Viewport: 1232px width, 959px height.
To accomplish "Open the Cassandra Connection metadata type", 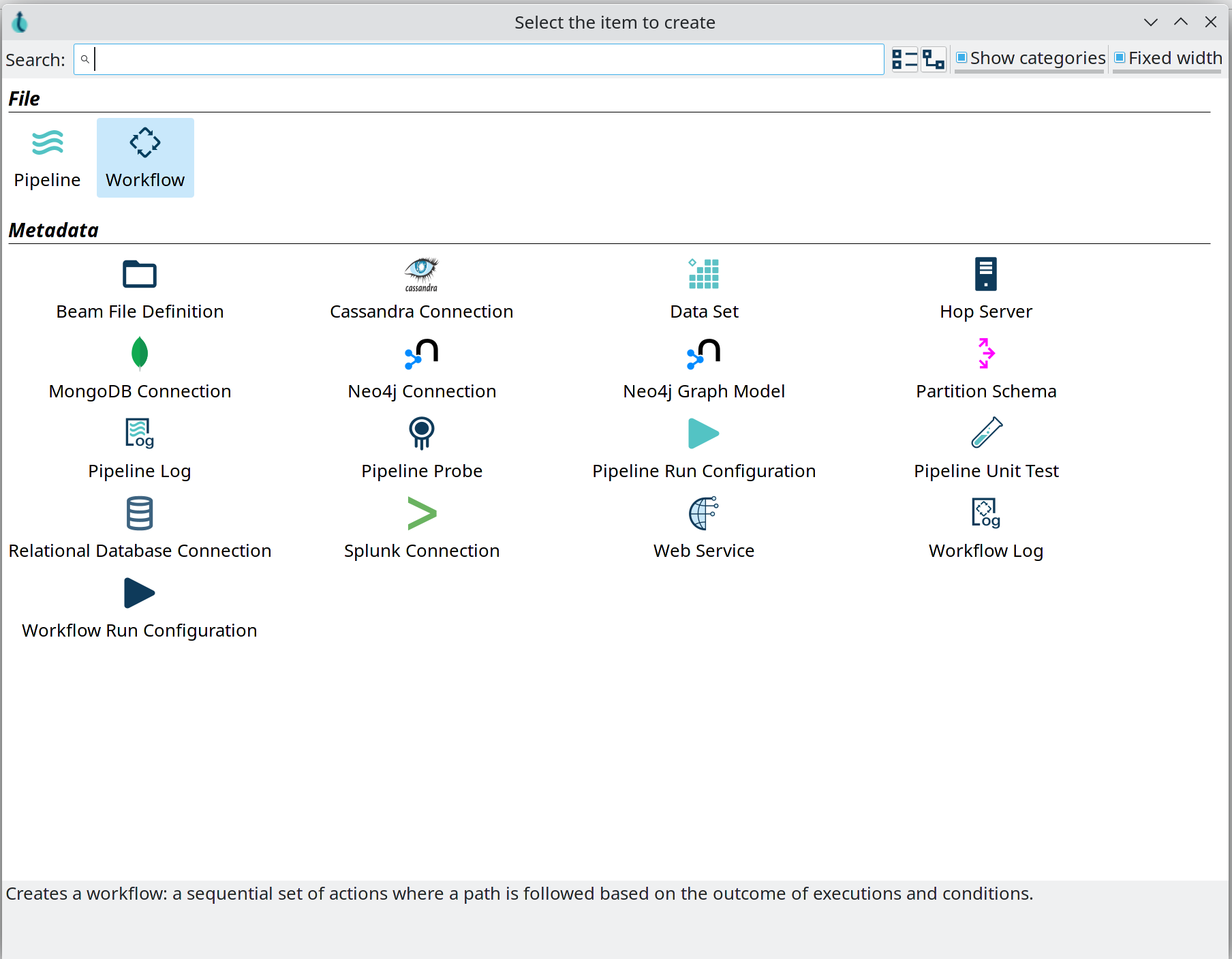I will [x=421, y=289].
